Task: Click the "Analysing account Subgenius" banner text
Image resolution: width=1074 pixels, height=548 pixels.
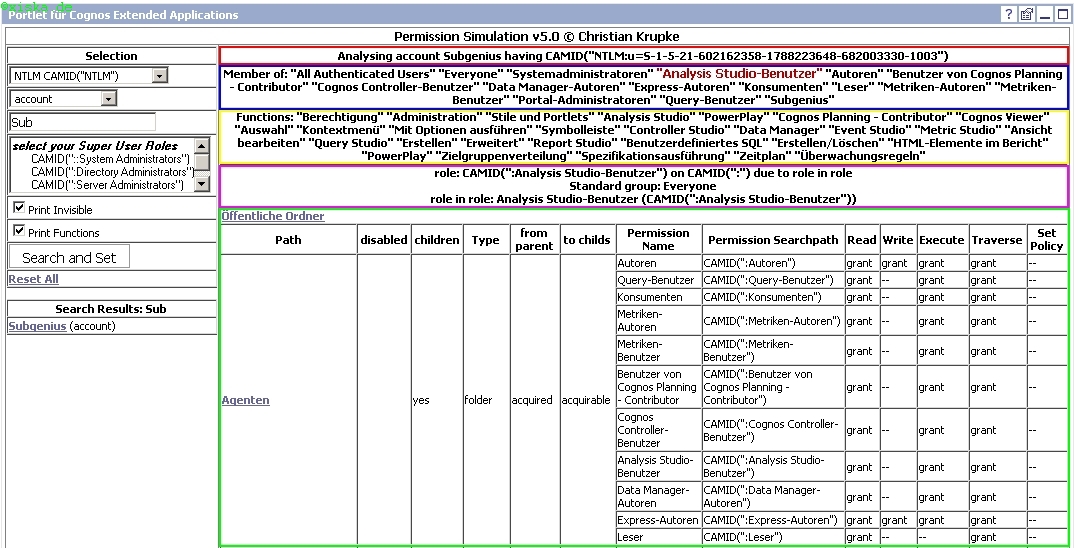Action: click(642, 56)
